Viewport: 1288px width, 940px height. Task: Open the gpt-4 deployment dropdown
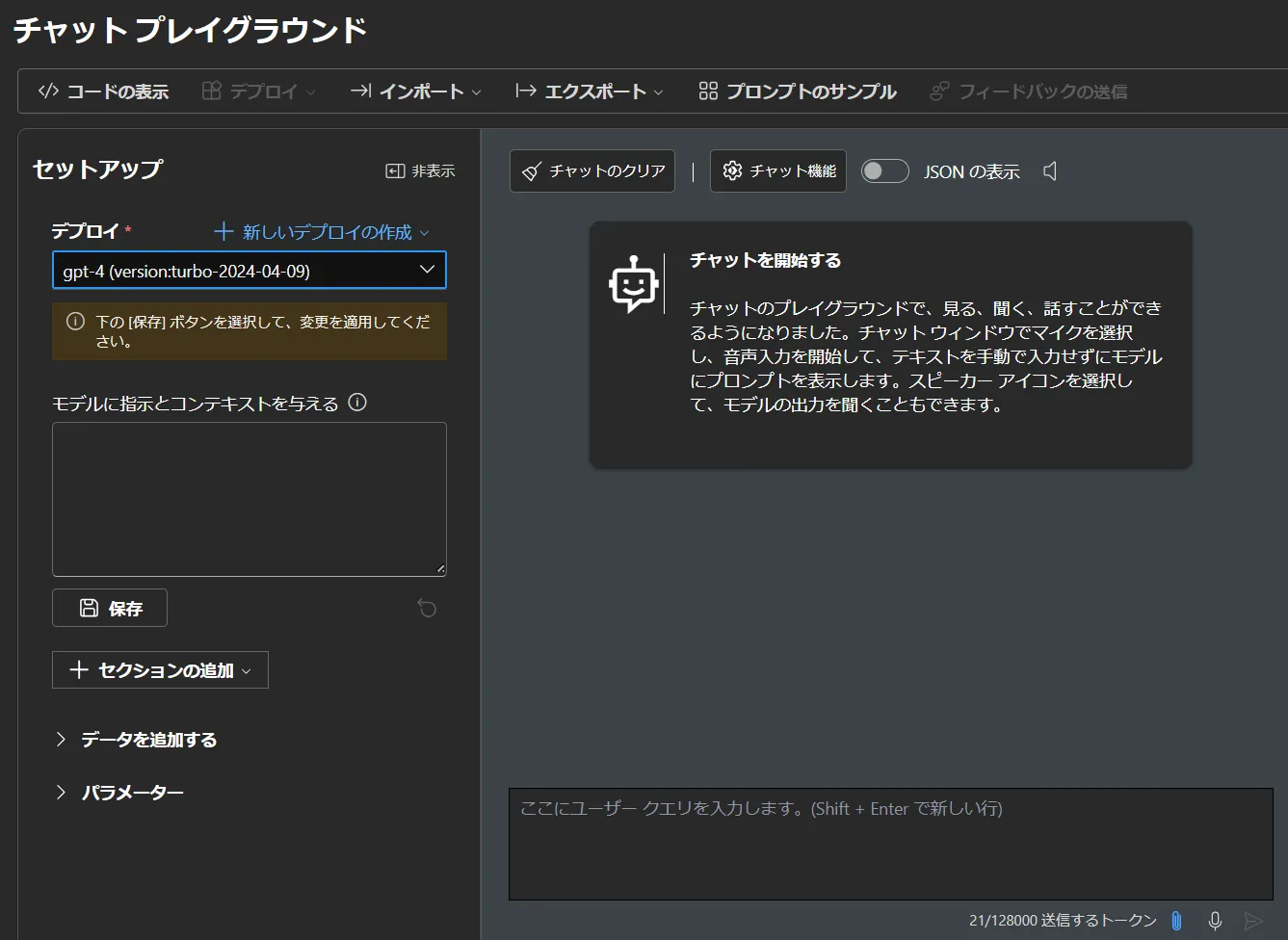[x=249, y=271]
